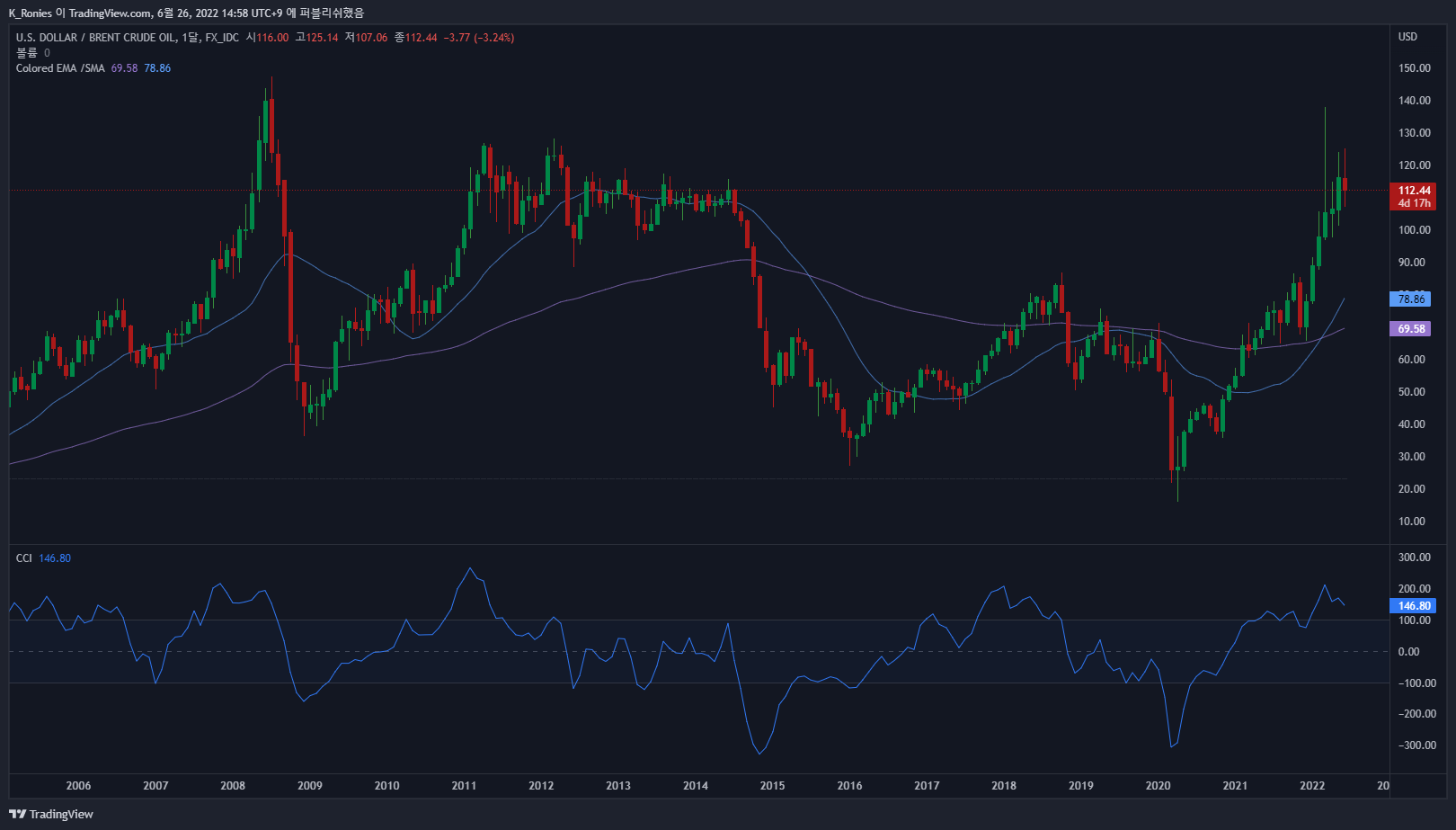Select the K_Ronies publisher header text
This screenshot has height=830, width=1456.
[x=186, y=13]
